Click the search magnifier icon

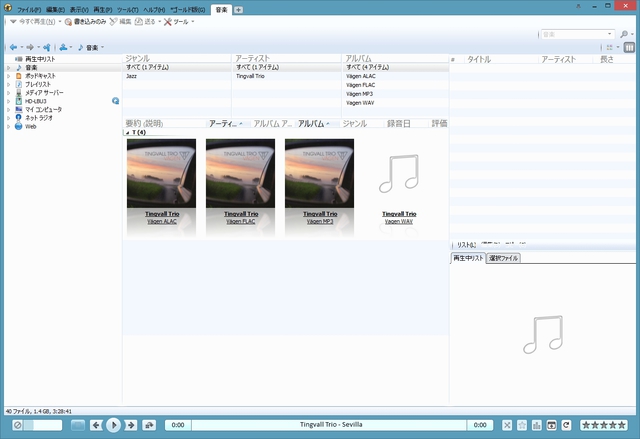tap(624, 34)
